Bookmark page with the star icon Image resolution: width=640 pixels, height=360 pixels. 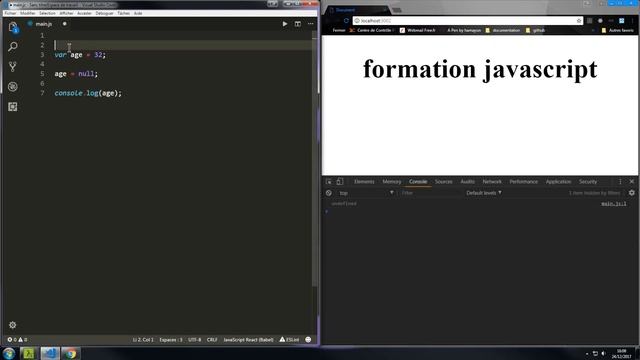click(579, 21)
